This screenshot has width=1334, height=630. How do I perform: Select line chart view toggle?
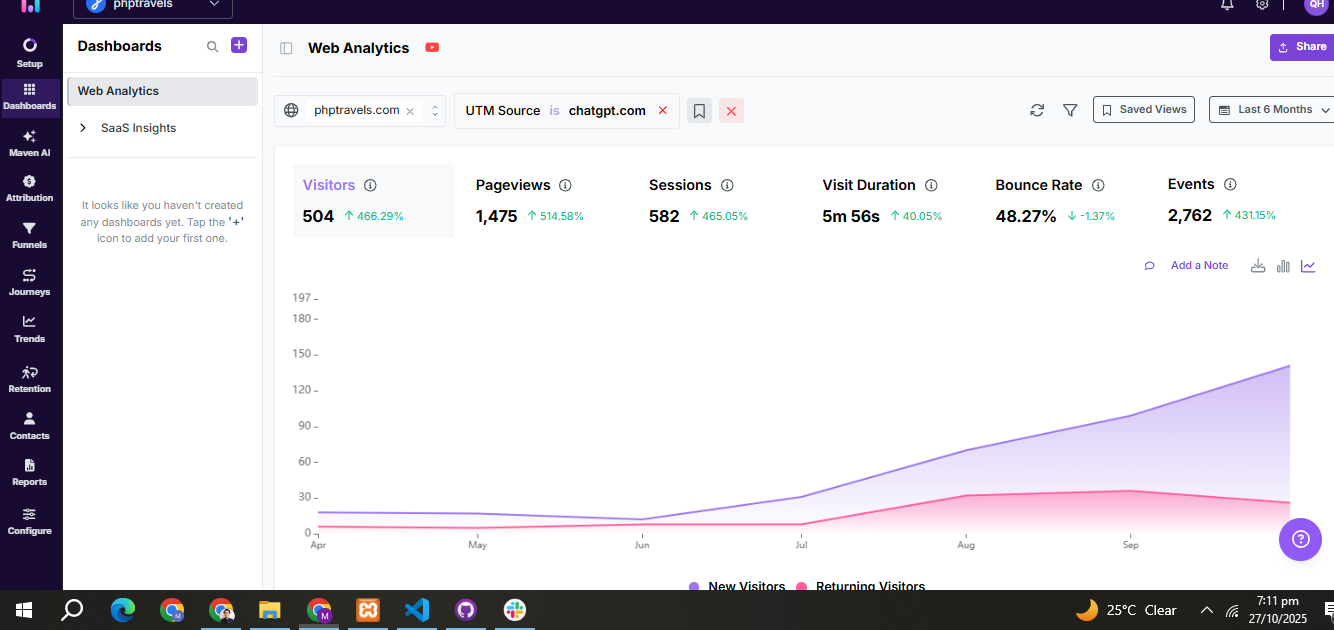1308,266
